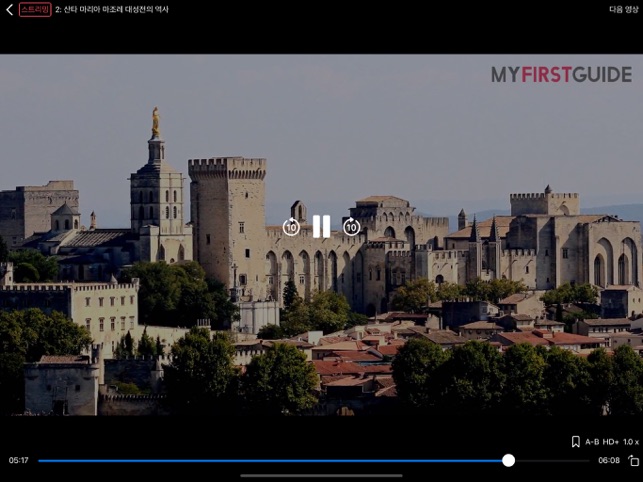Click the blue played progress track
The image size is (643, 482).
pyautogui.click(x=271, y=461)
